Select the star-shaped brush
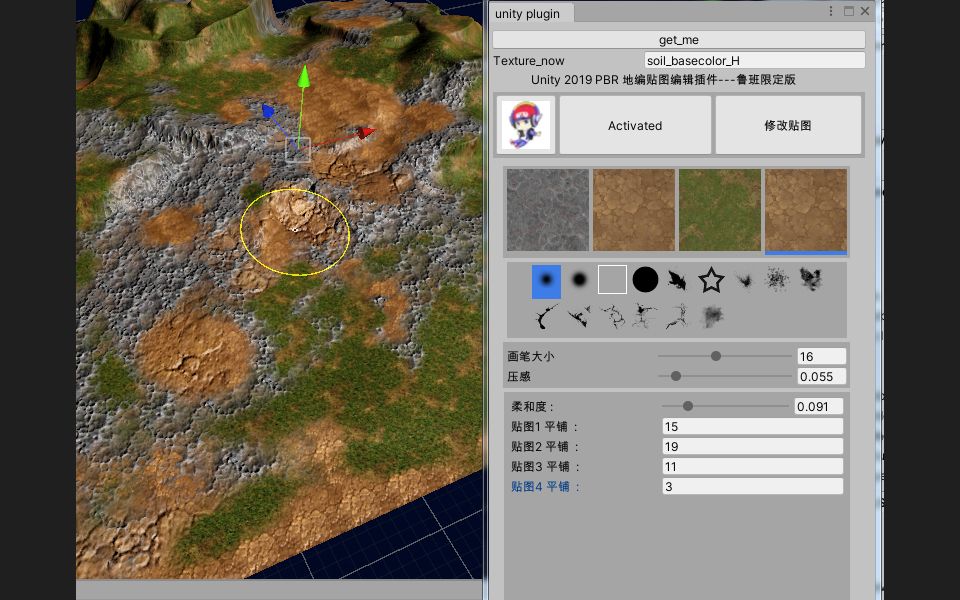This screenshot has width=960, height=600. tap(711, 281)
